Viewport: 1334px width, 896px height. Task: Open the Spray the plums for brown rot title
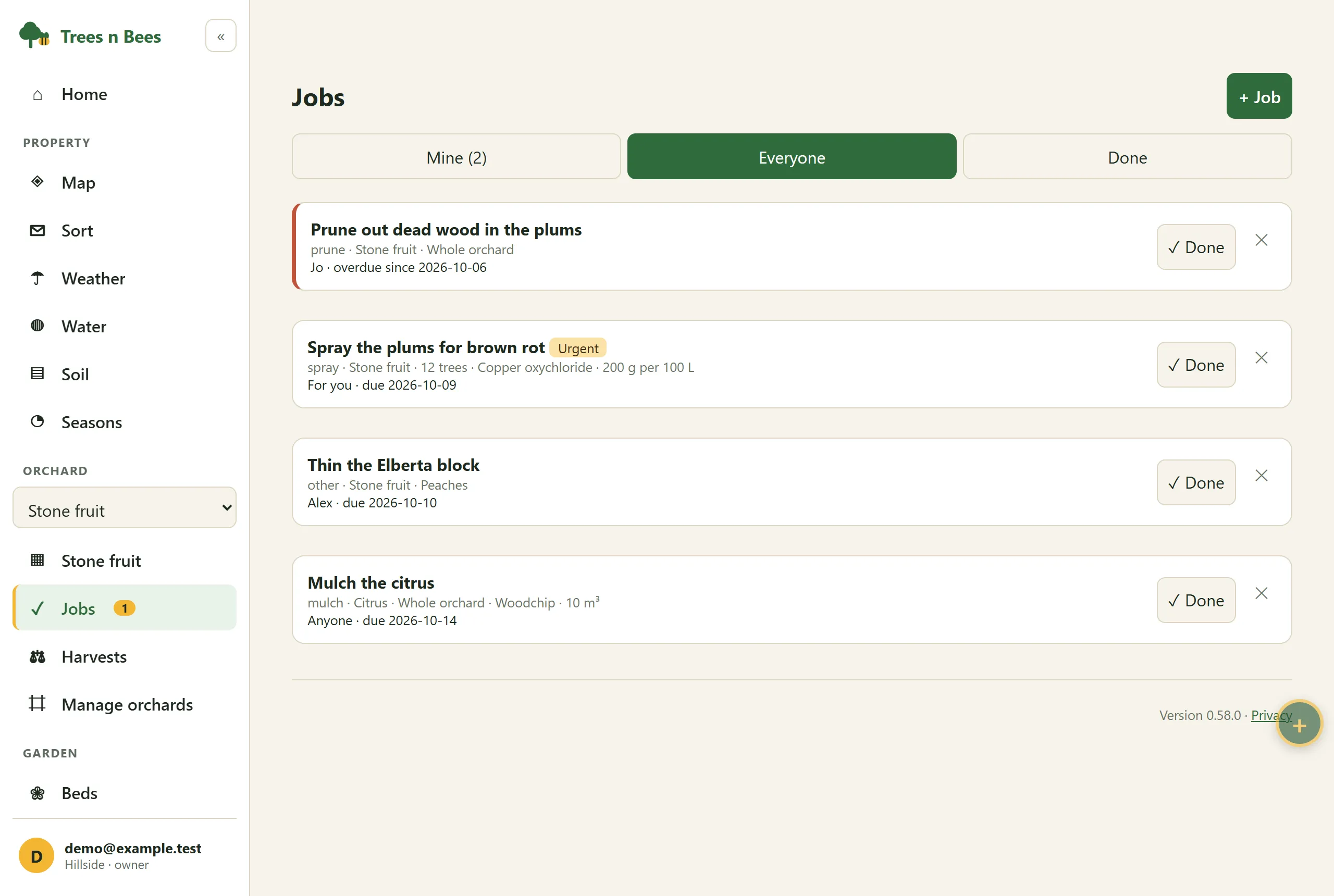426,347
